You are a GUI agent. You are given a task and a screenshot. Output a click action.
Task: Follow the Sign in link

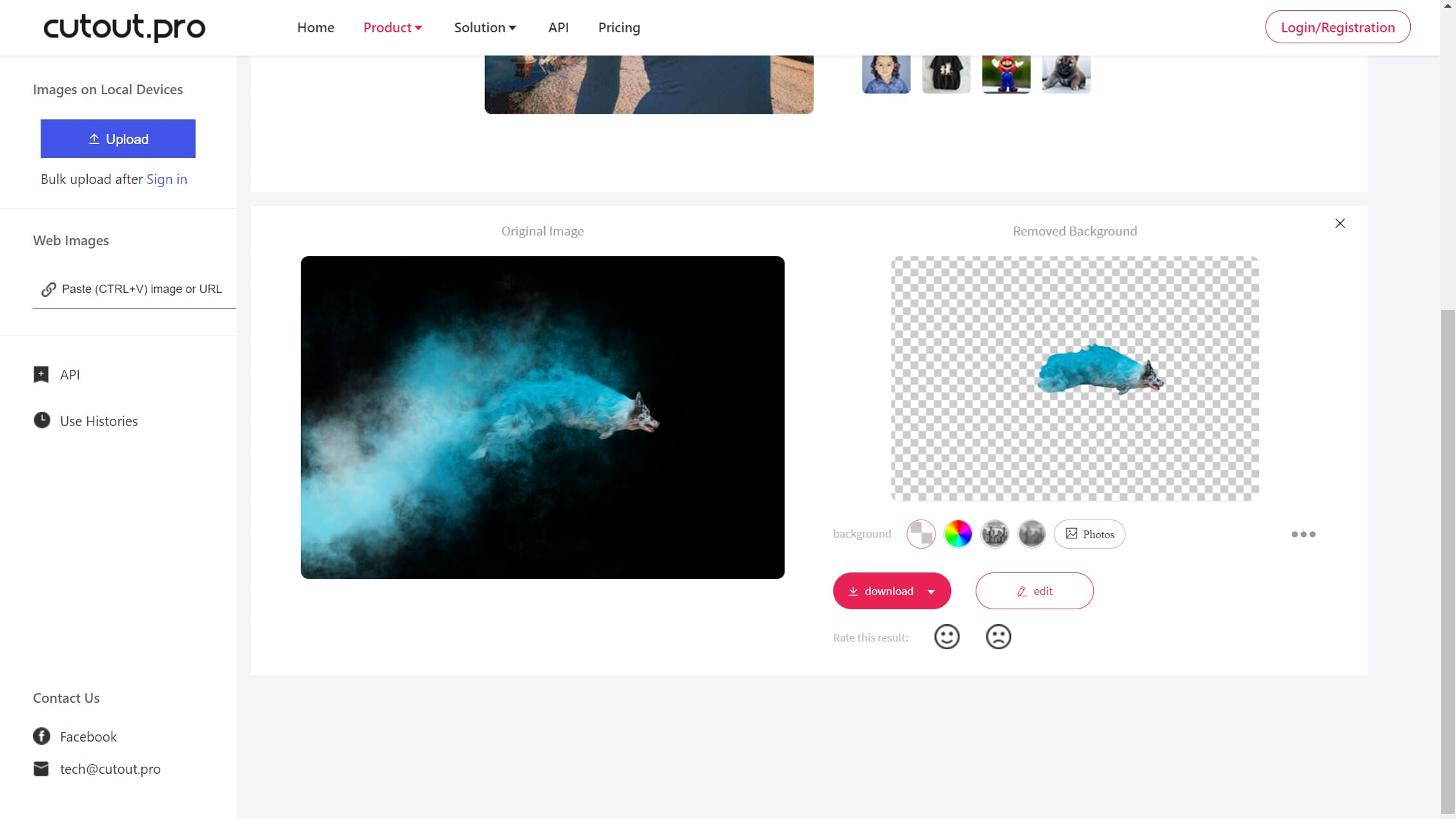167,179
